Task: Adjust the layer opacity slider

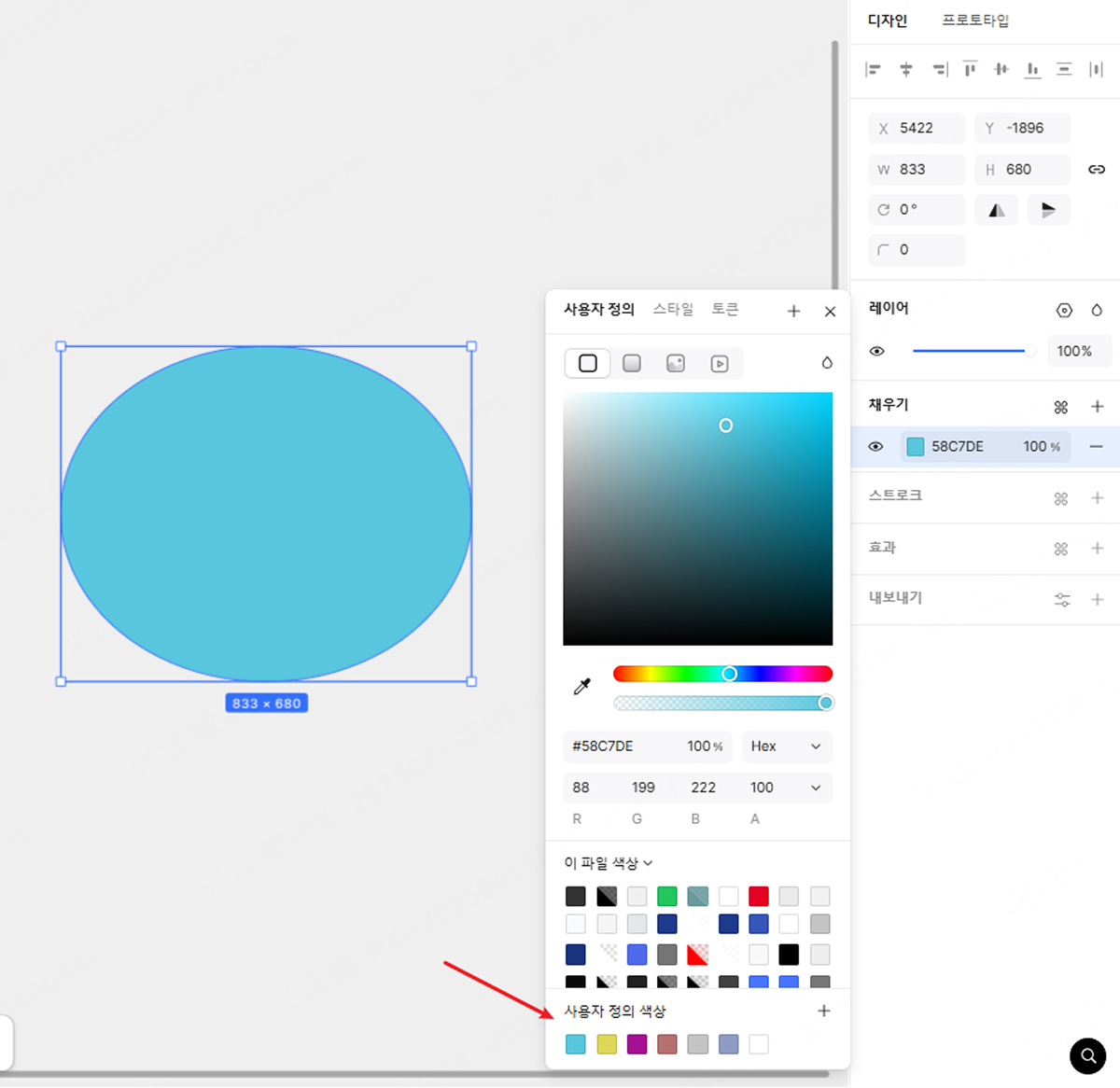Action: tap(974, 351)
